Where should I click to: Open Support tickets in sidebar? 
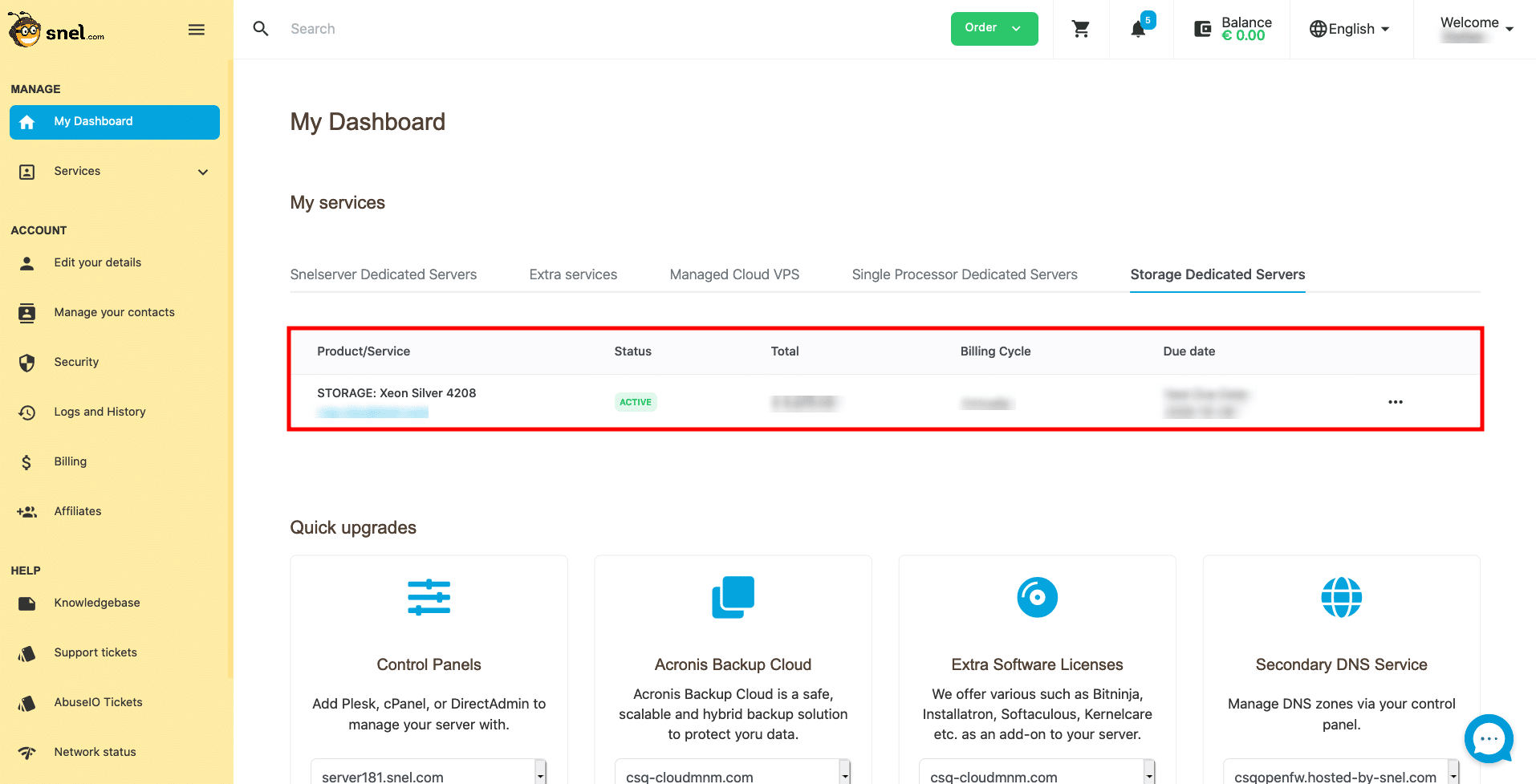pyautogui.click(x=95, y=652)
